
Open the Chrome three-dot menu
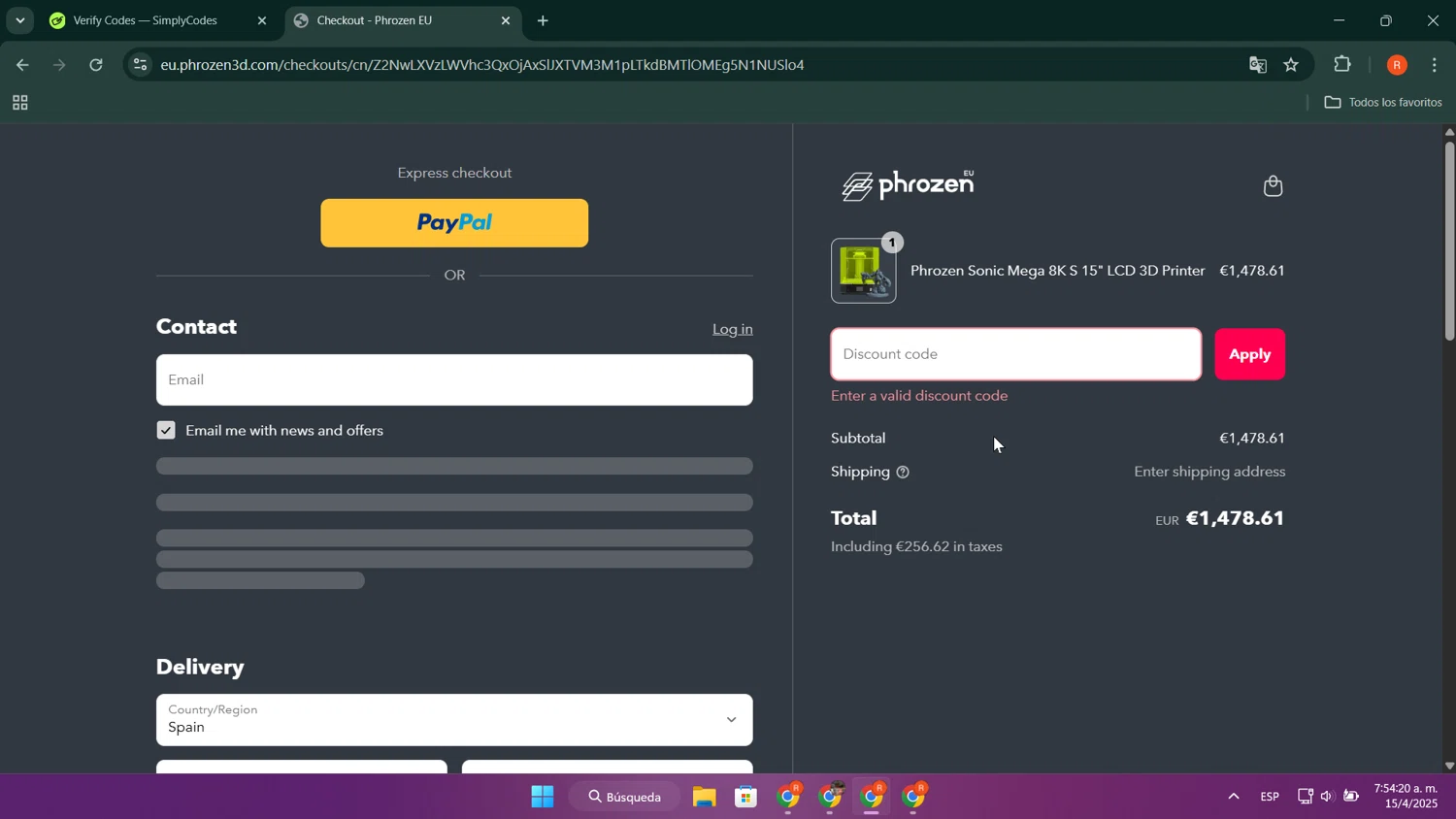(x=1435, y=65)
